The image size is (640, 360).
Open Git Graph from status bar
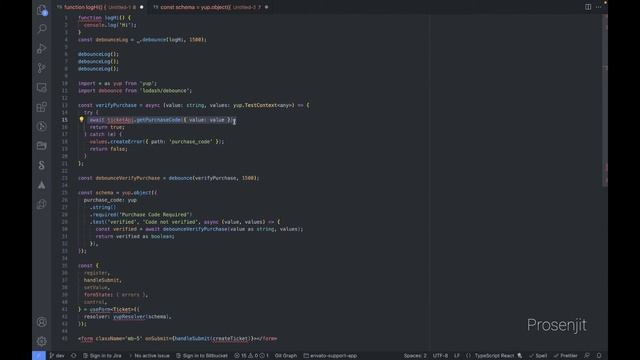[x=286, y=356]
